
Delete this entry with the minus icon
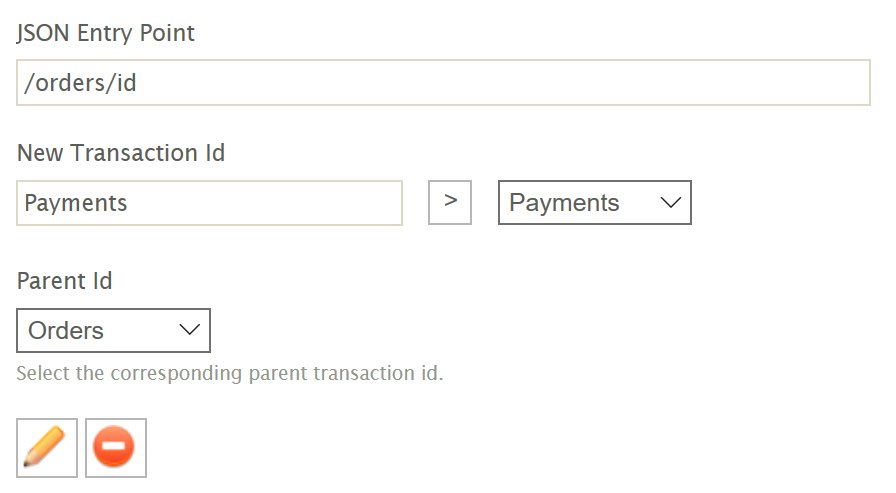[116, 448]
